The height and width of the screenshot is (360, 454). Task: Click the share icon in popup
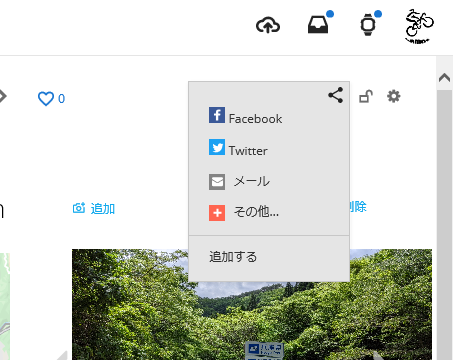click(x=335, y=95)
